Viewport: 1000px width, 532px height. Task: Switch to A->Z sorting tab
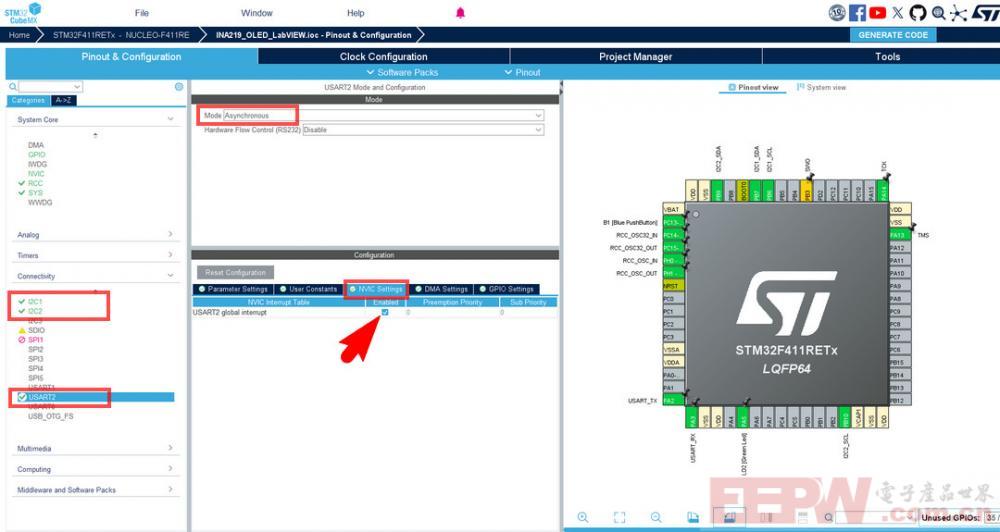tap(63, 100)
